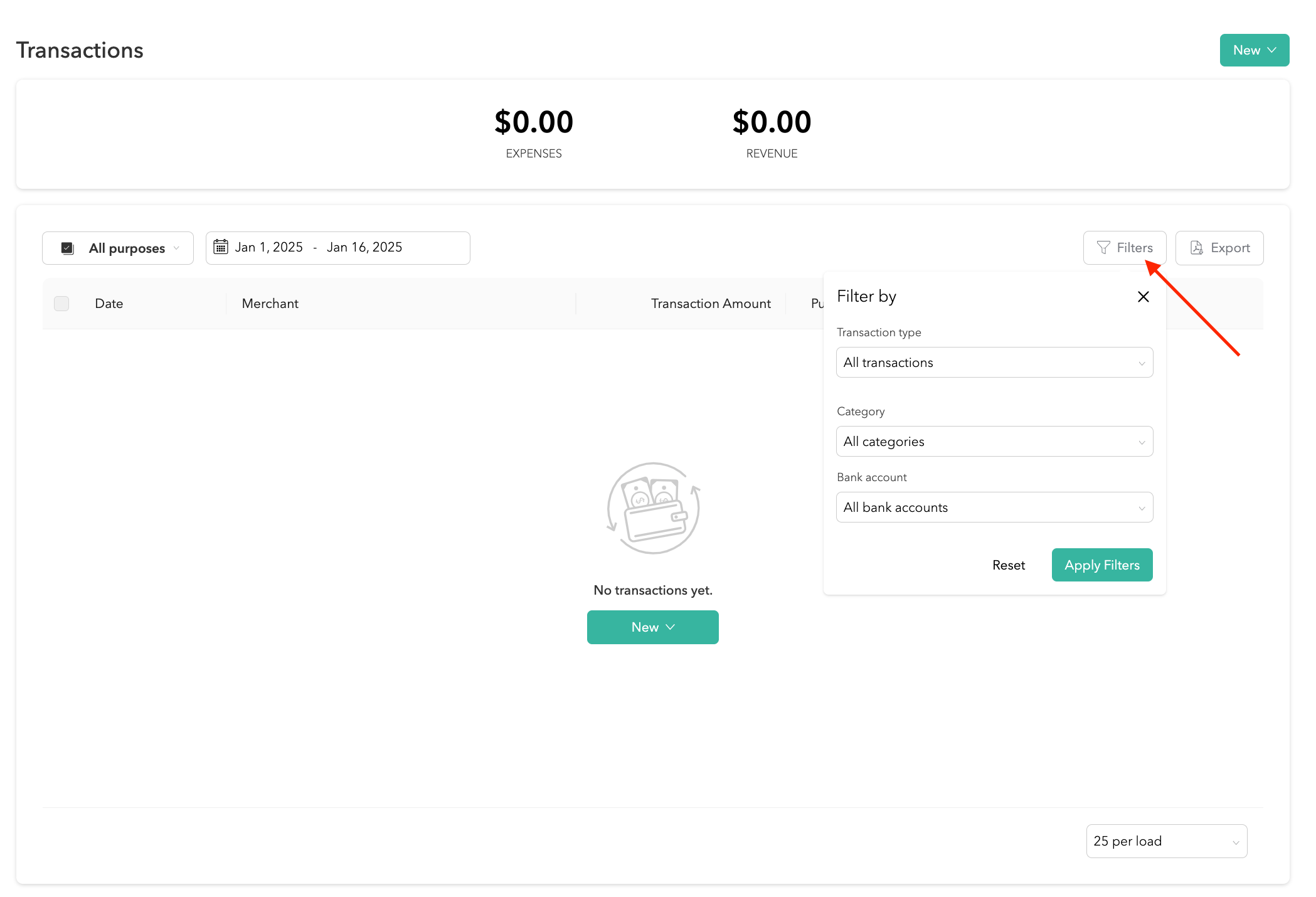Viewport: 1316px width, 897px height.
Task: Click chevron on center New button
Action: point(670,627)
